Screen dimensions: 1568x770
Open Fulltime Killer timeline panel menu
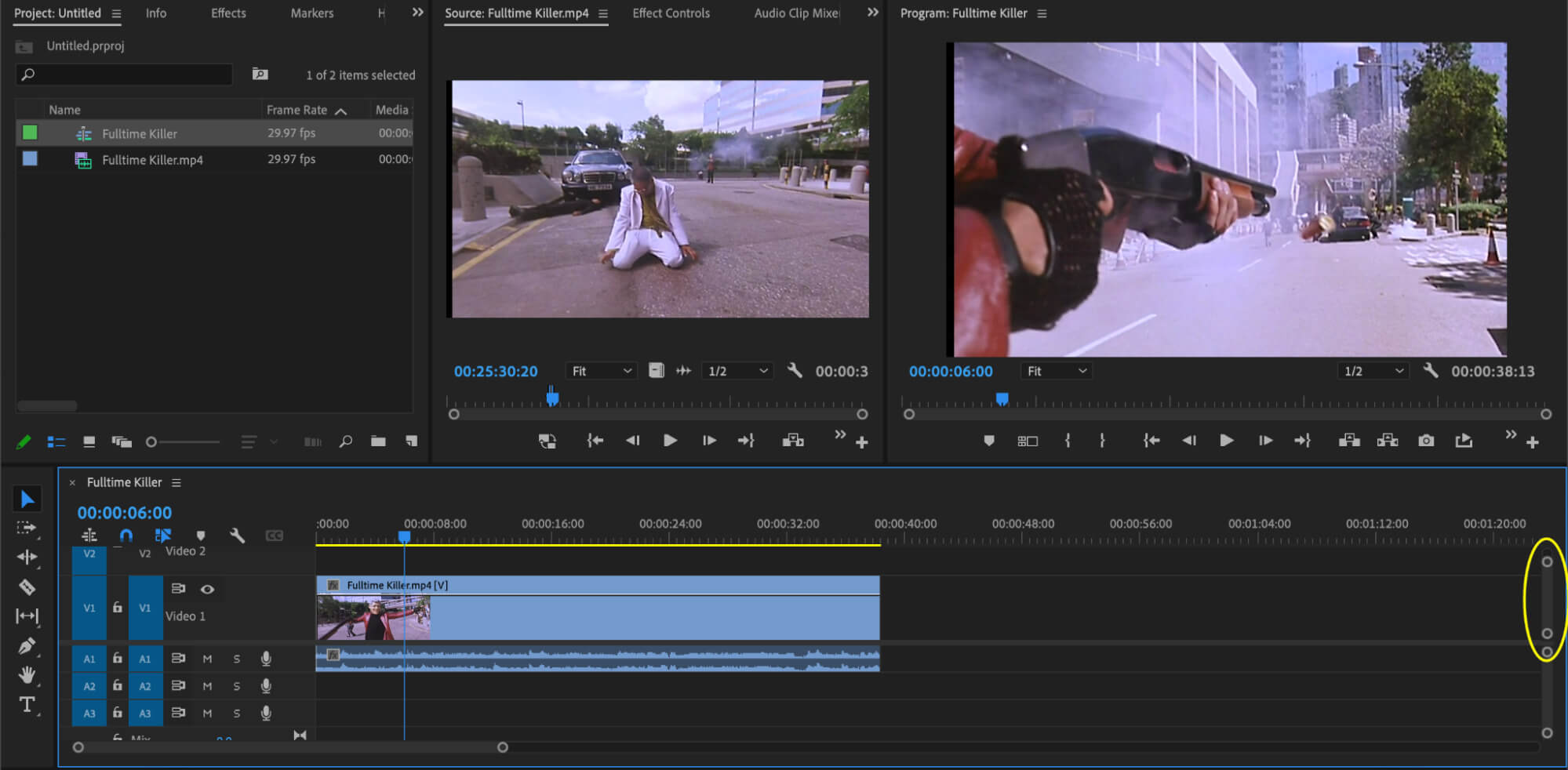(176, 482)
